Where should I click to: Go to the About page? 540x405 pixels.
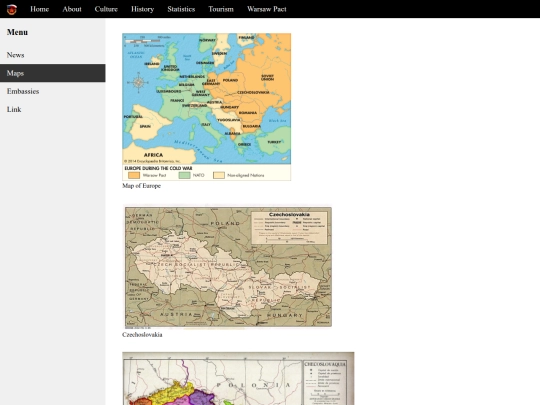click(72, 9)
